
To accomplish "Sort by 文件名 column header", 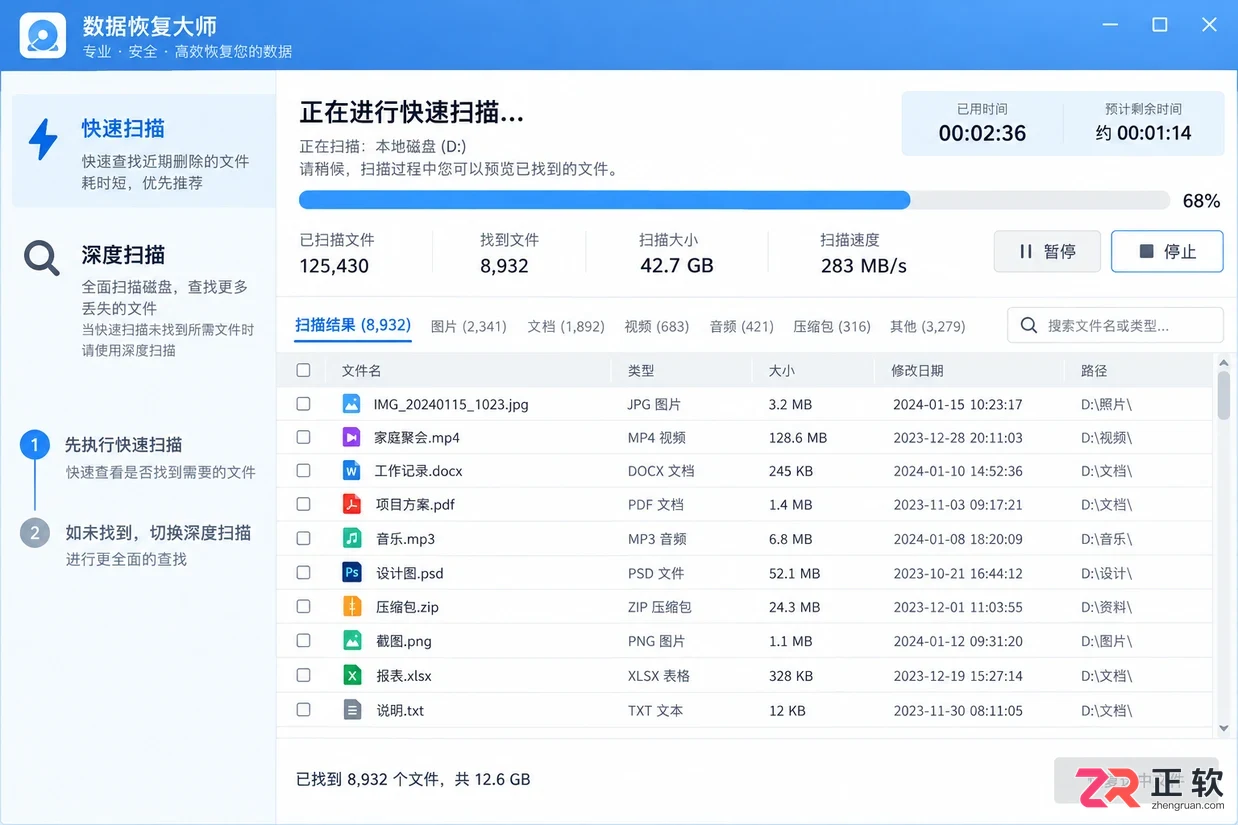I will [x=361, y=370].
